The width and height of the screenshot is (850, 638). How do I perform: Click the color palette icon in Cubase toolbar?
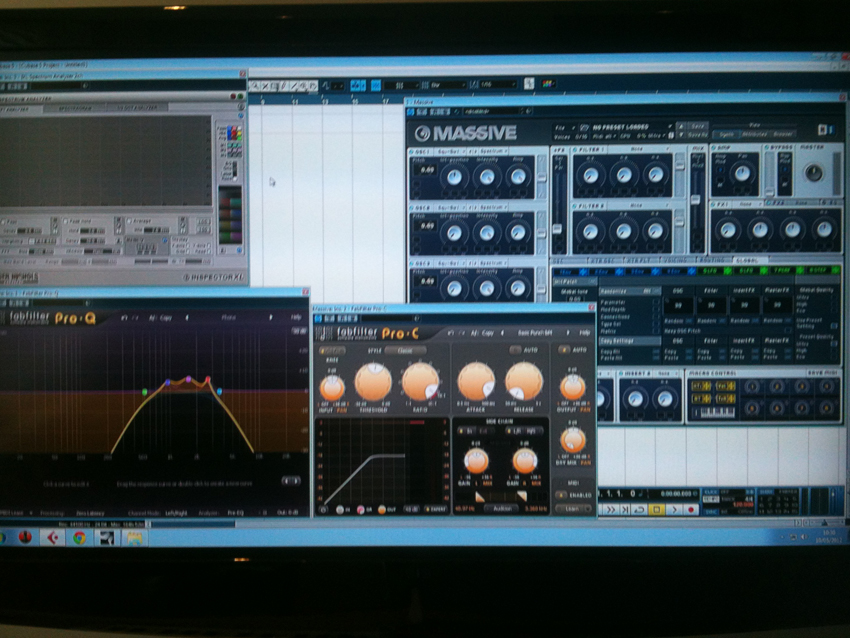coord(548,83)
